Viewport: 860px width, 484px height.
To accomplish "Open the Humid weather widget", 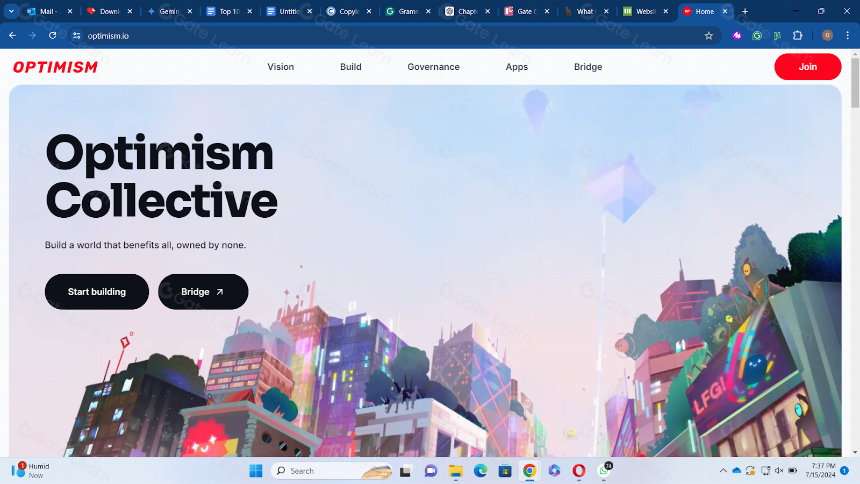I will pyautogui.click(x=31, y=470).
